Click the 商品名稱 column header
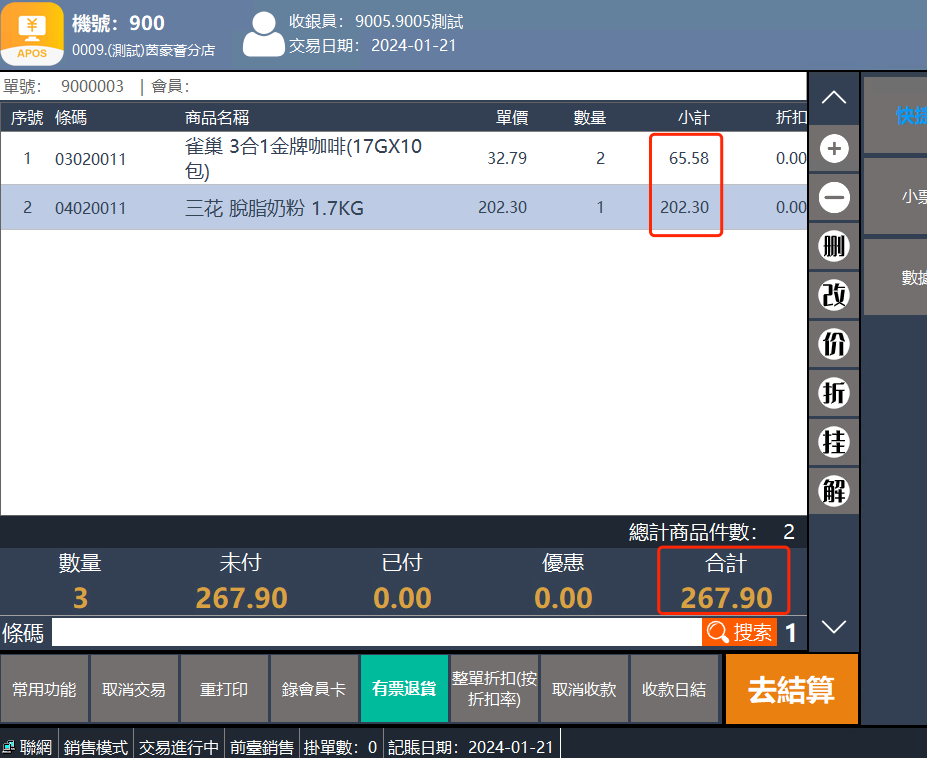 (x=217, y=118)
